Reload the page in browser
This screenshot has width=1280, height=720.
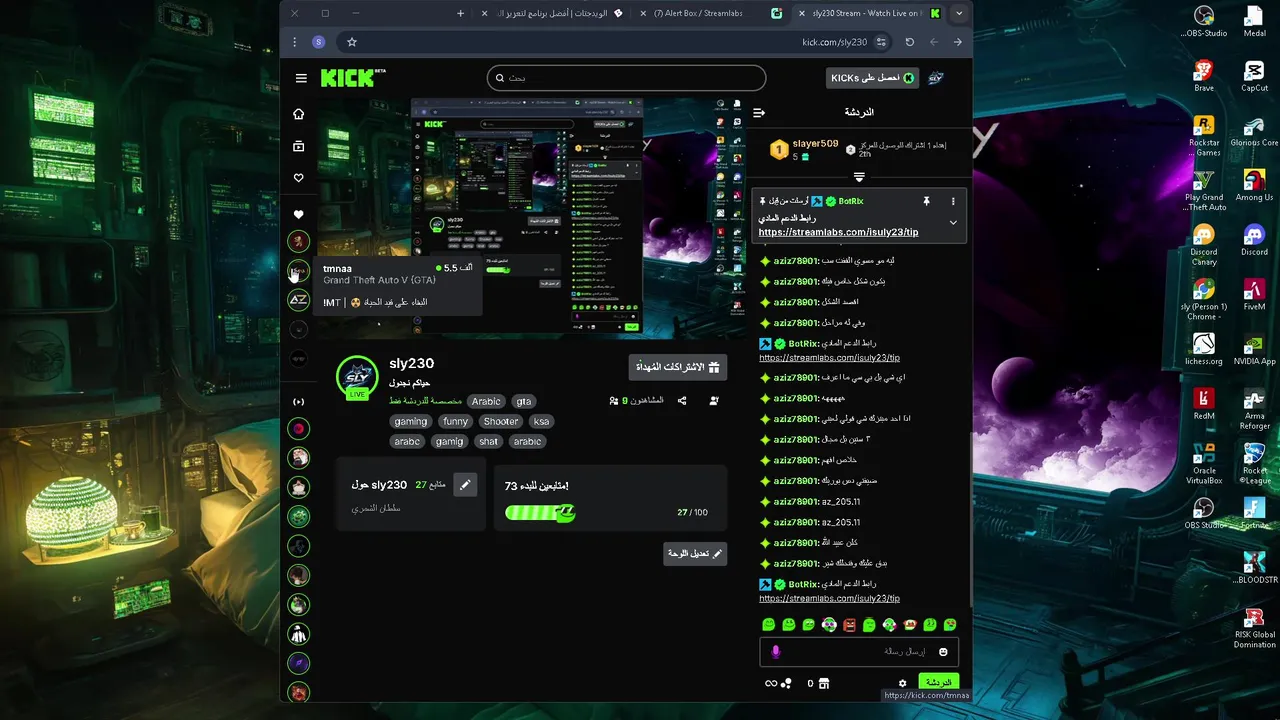click(x=909, y=42)
